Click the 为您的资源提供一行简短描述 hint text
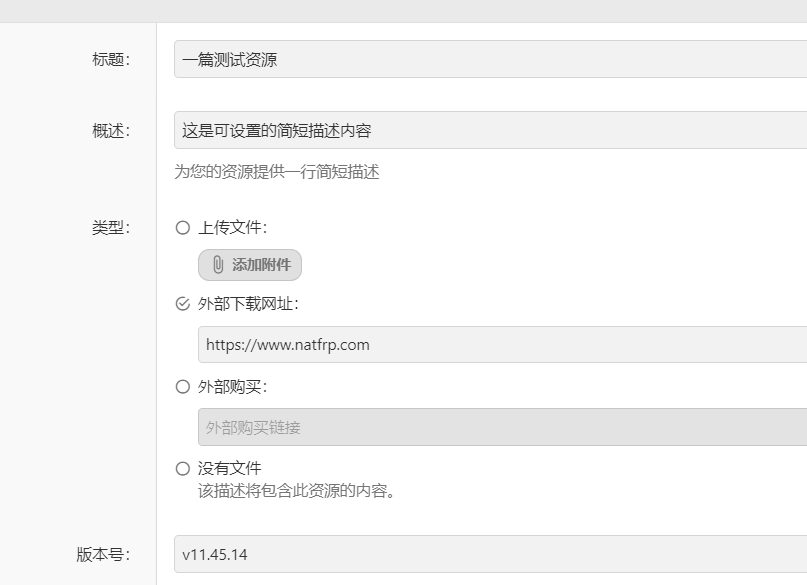 pyautogui.click(x=277, y=172)
